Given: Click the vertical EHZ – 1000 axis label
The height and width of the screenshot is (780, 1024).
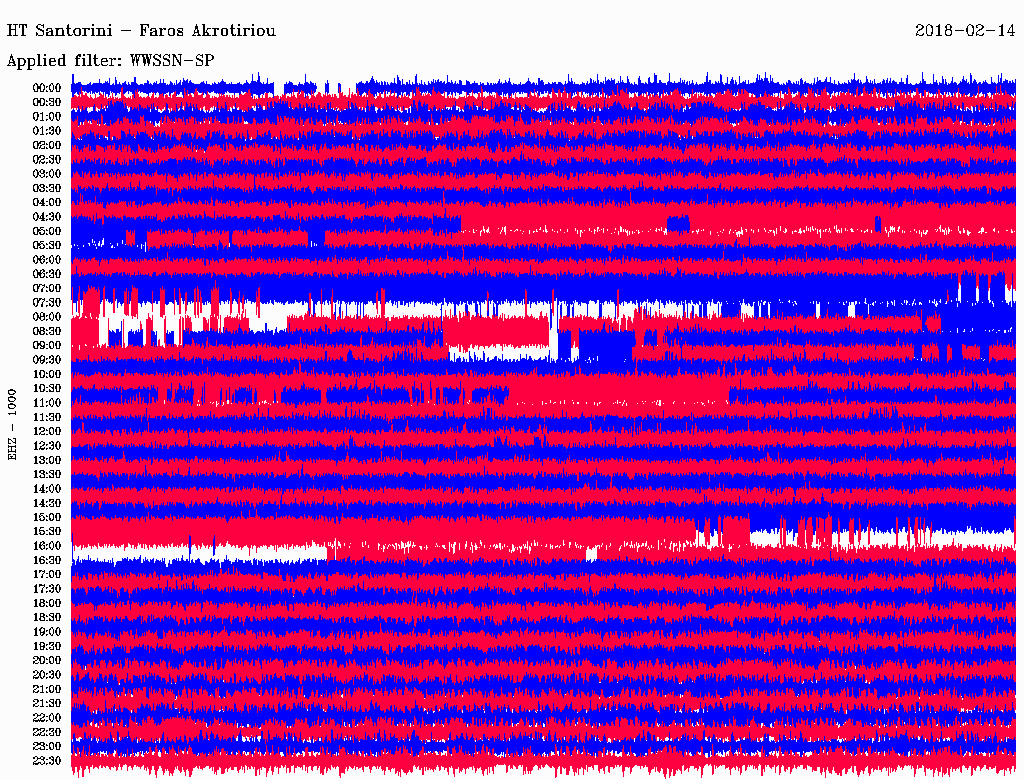Looking at the screenshot, I should tap(13, 423).
